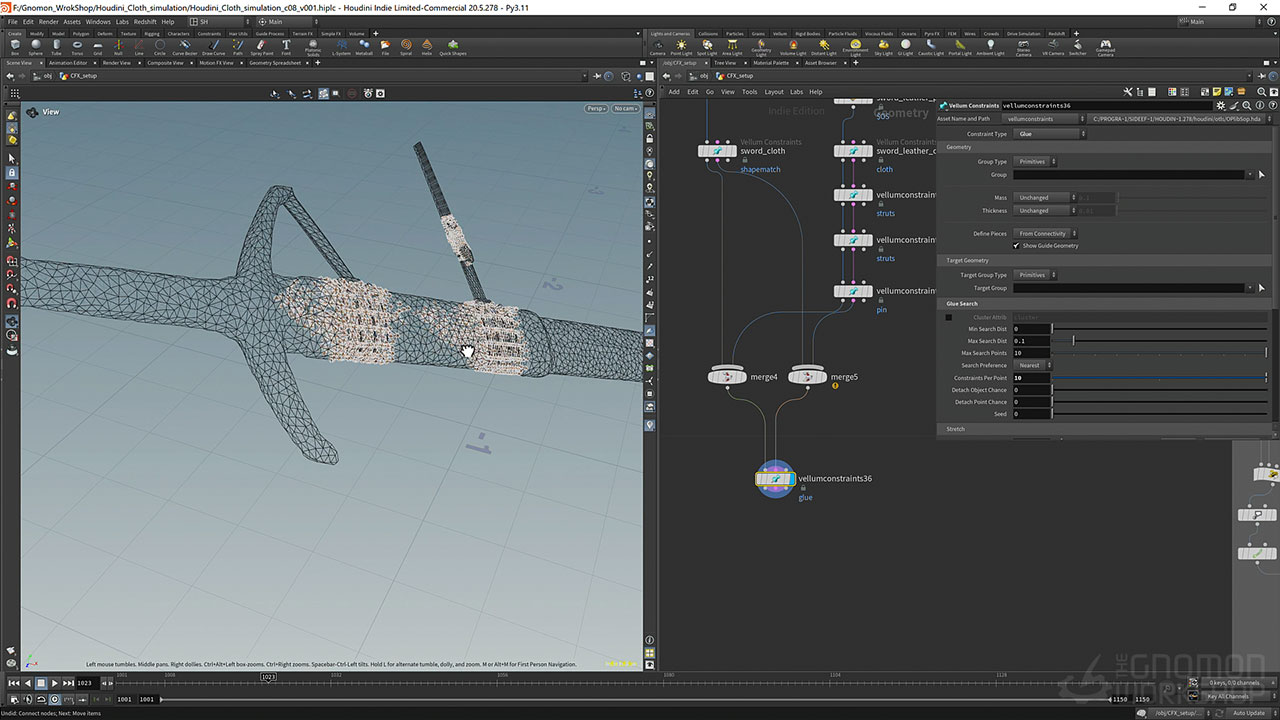This screenshot has height=720, width=1280.
Task: Click the Key All Channels button
Action: (1227, 696)
